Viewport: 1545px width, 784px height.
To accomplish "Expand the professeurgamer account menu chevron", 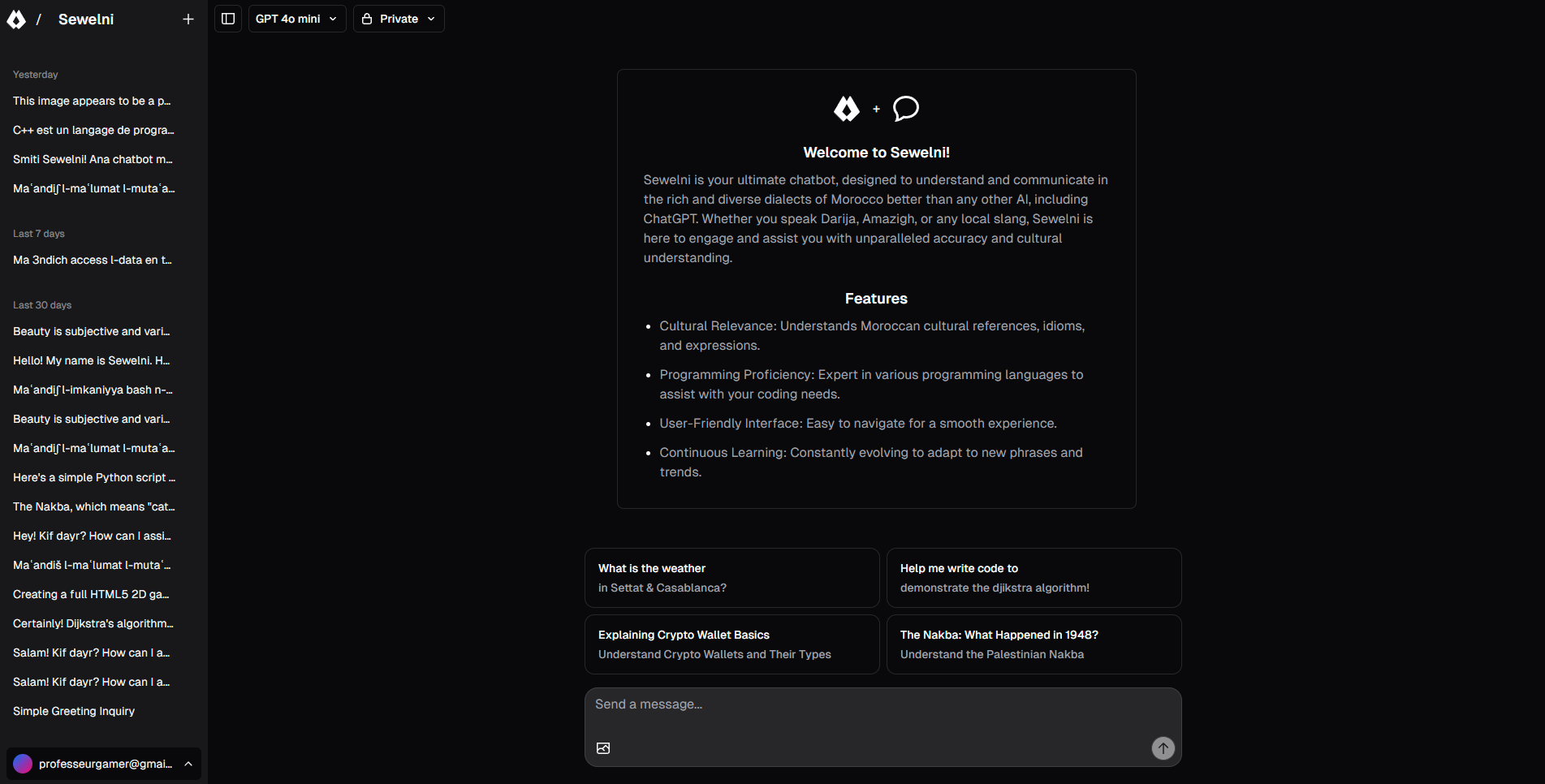I will (x=188, y=764).
